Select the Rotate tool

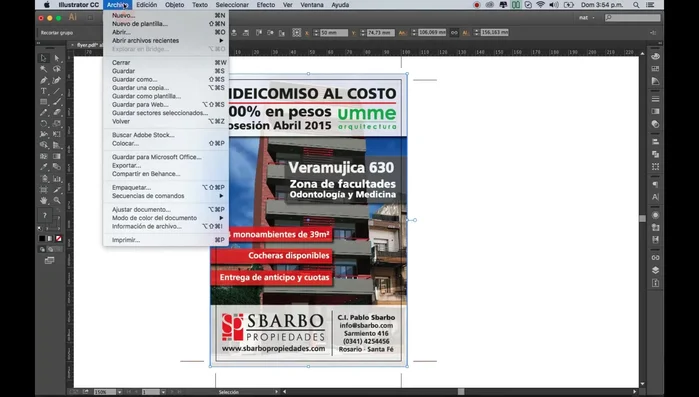43,123
